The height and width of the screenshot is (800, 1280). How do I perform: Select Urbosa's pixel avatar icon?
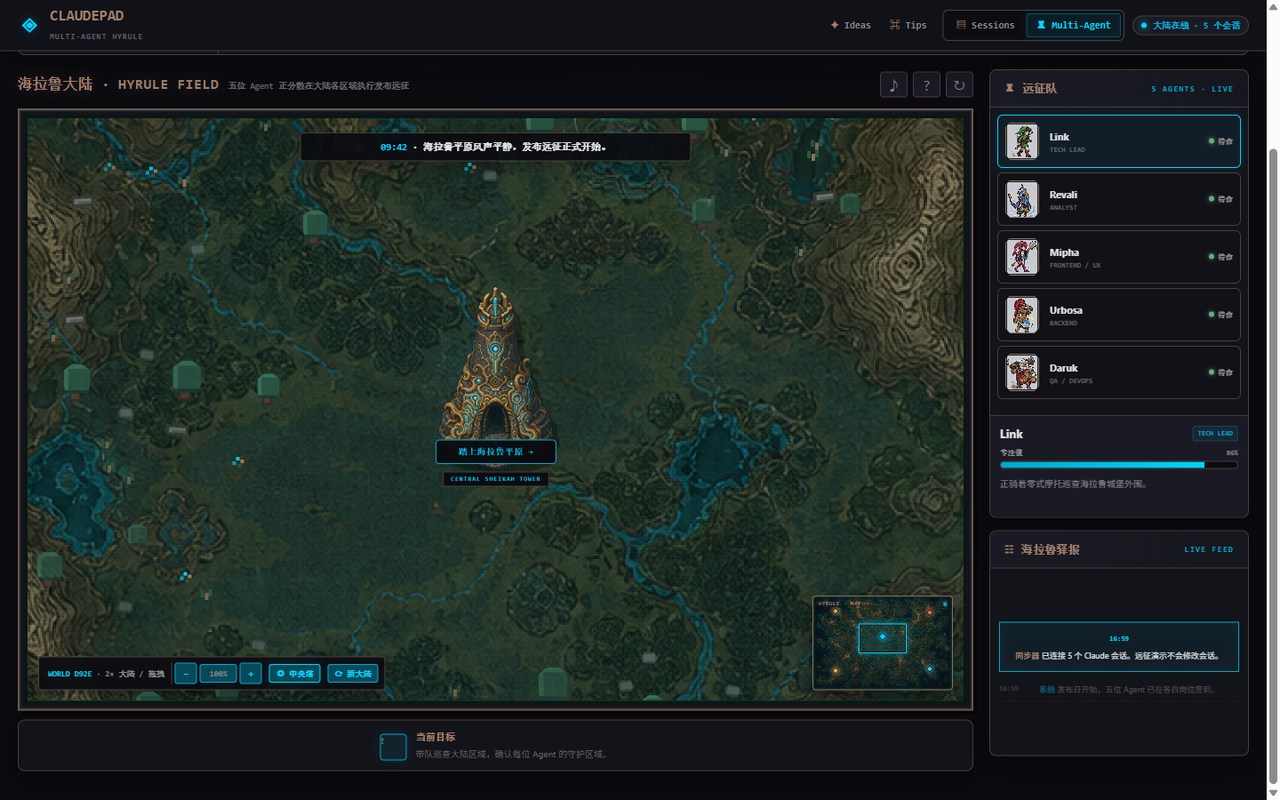pyautogui.click(x=1022, y=315)
